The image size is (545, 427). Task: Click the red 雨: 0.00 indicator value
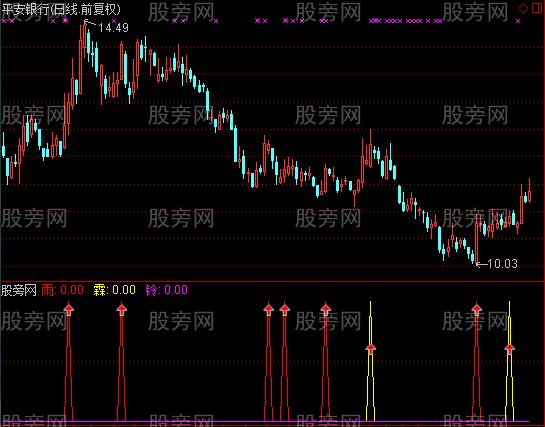point(63,290)
